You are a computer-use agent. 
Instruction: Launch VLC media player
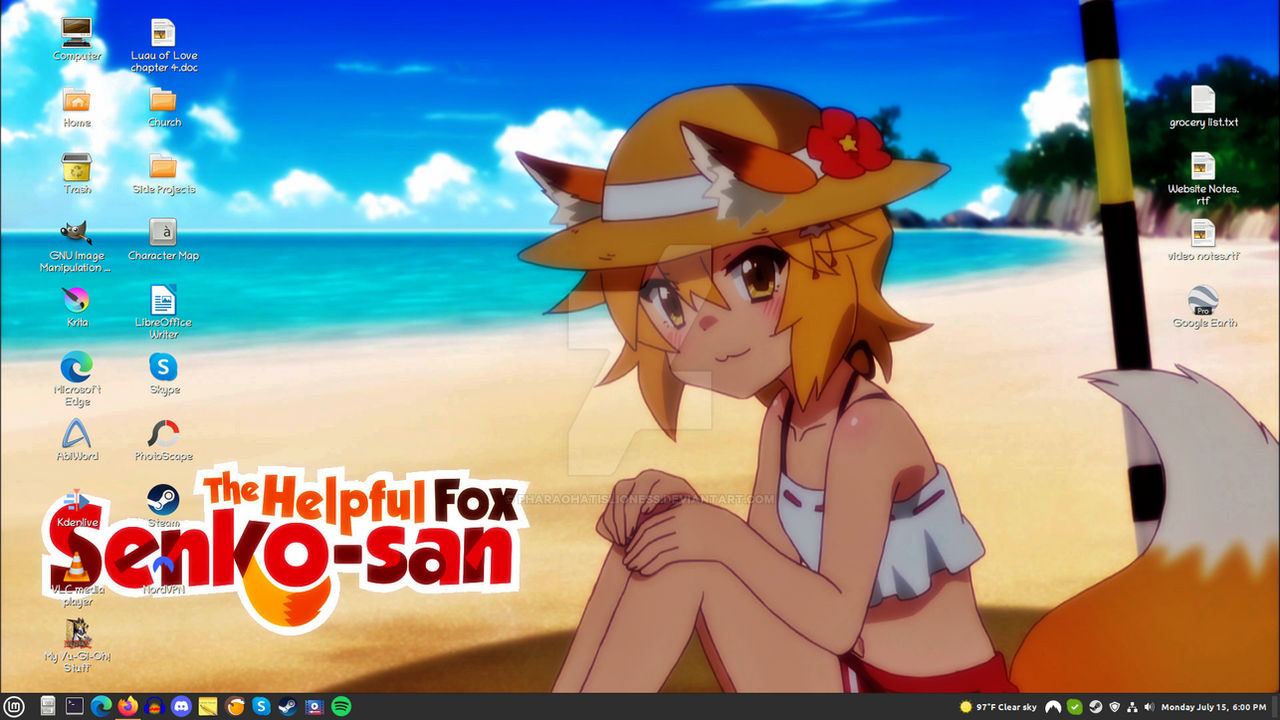76,565
